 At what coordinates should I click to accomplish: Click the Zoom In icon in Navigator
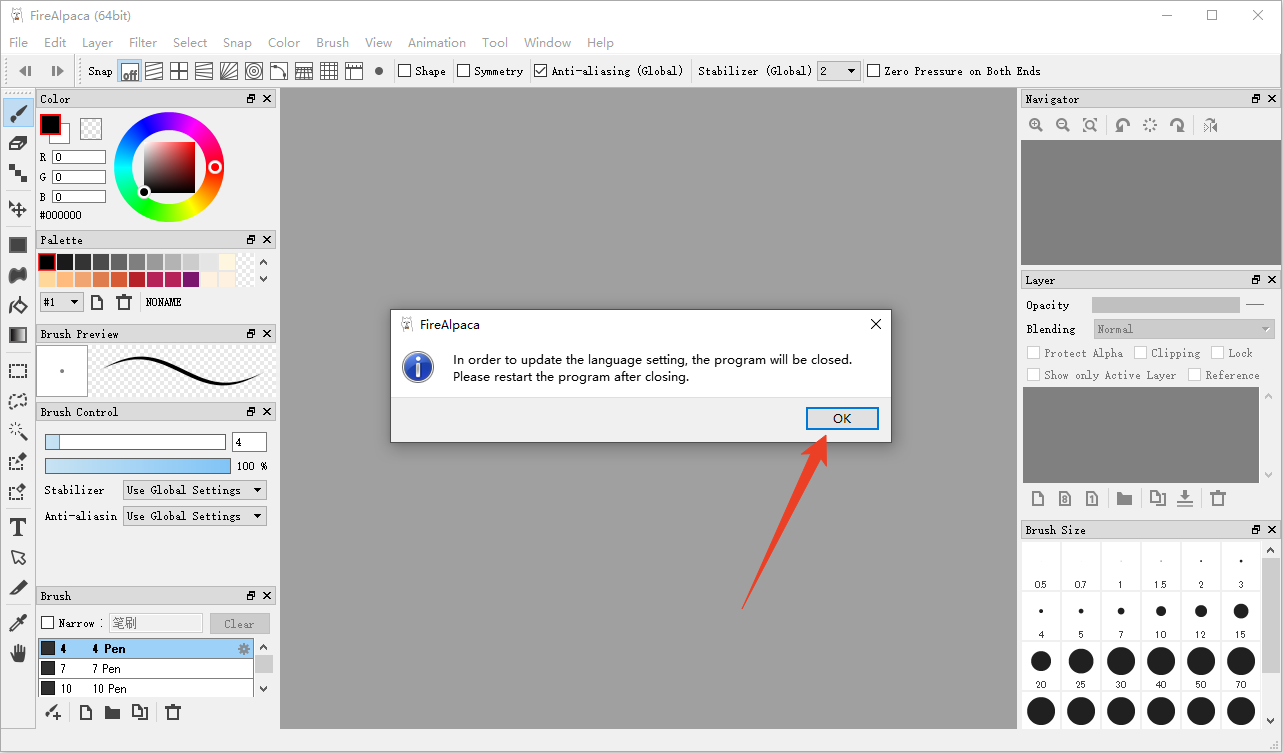pyautogui.click(x=1036, y=125)
